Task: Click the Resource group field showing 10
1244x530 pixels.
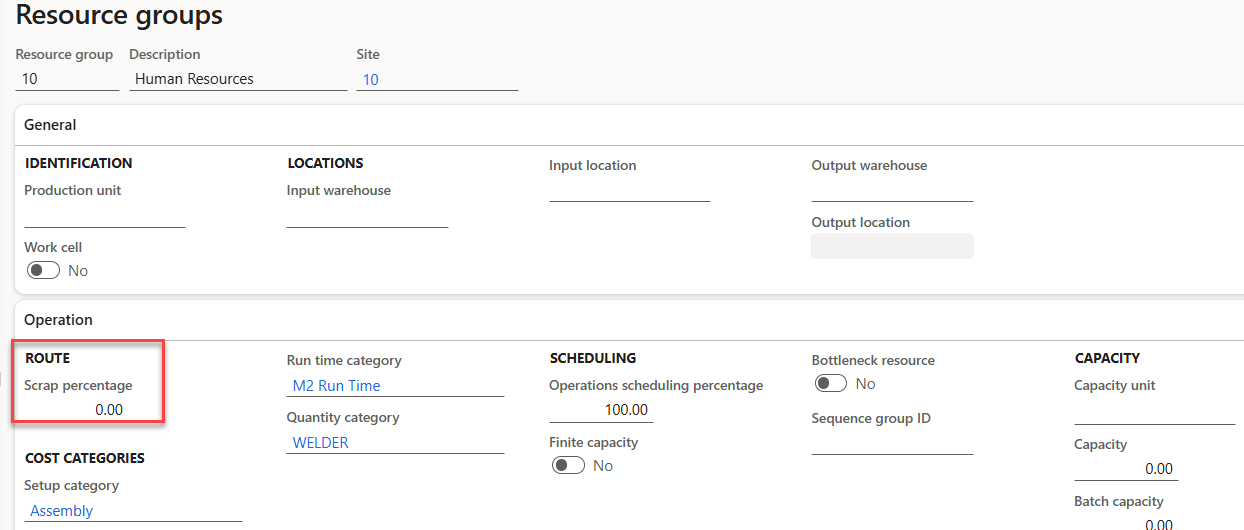Action: 67,79
